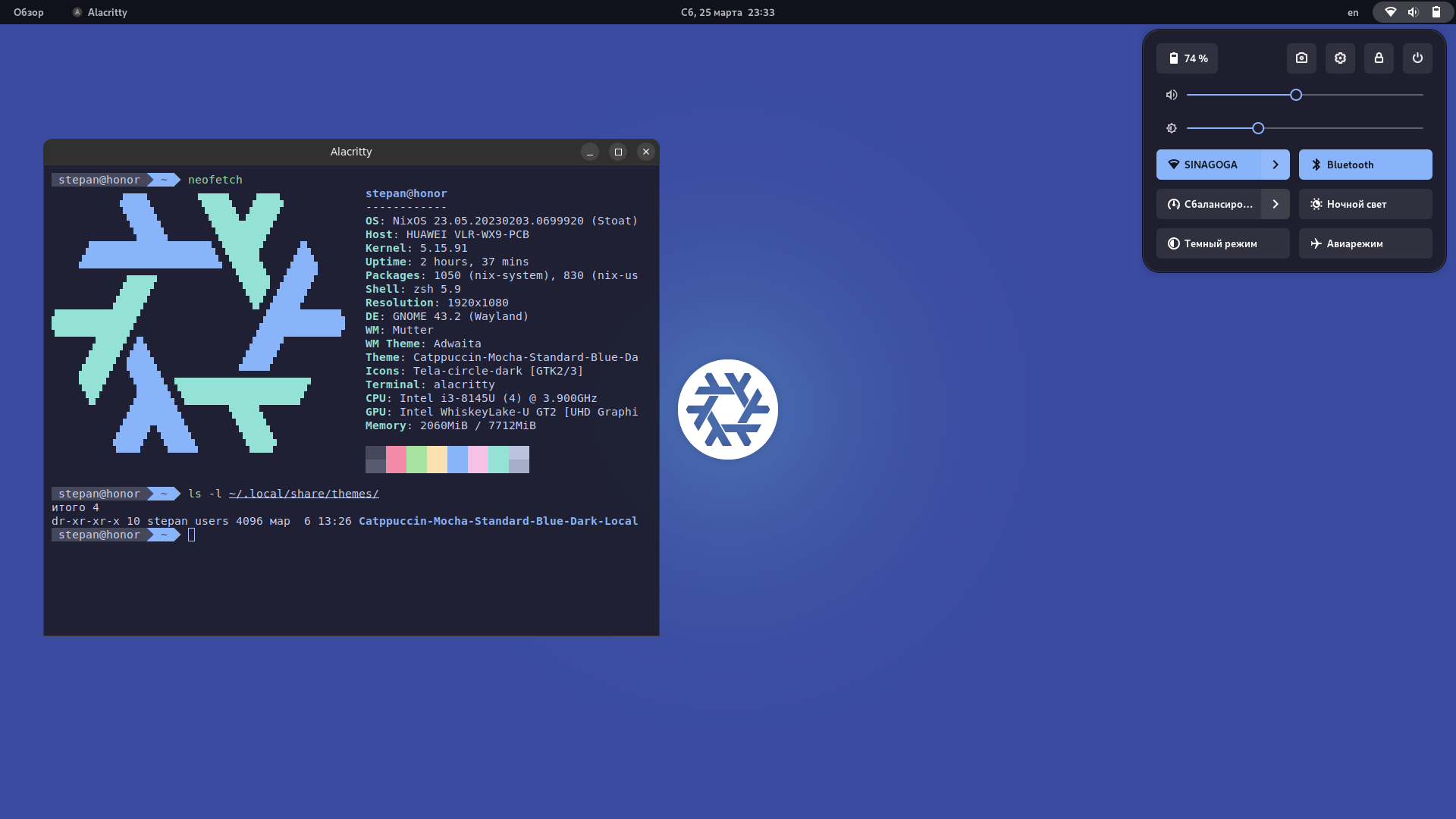Open the screenshot tool in quick settings
Screen dimensions: 1456x819
[1301, 58]
